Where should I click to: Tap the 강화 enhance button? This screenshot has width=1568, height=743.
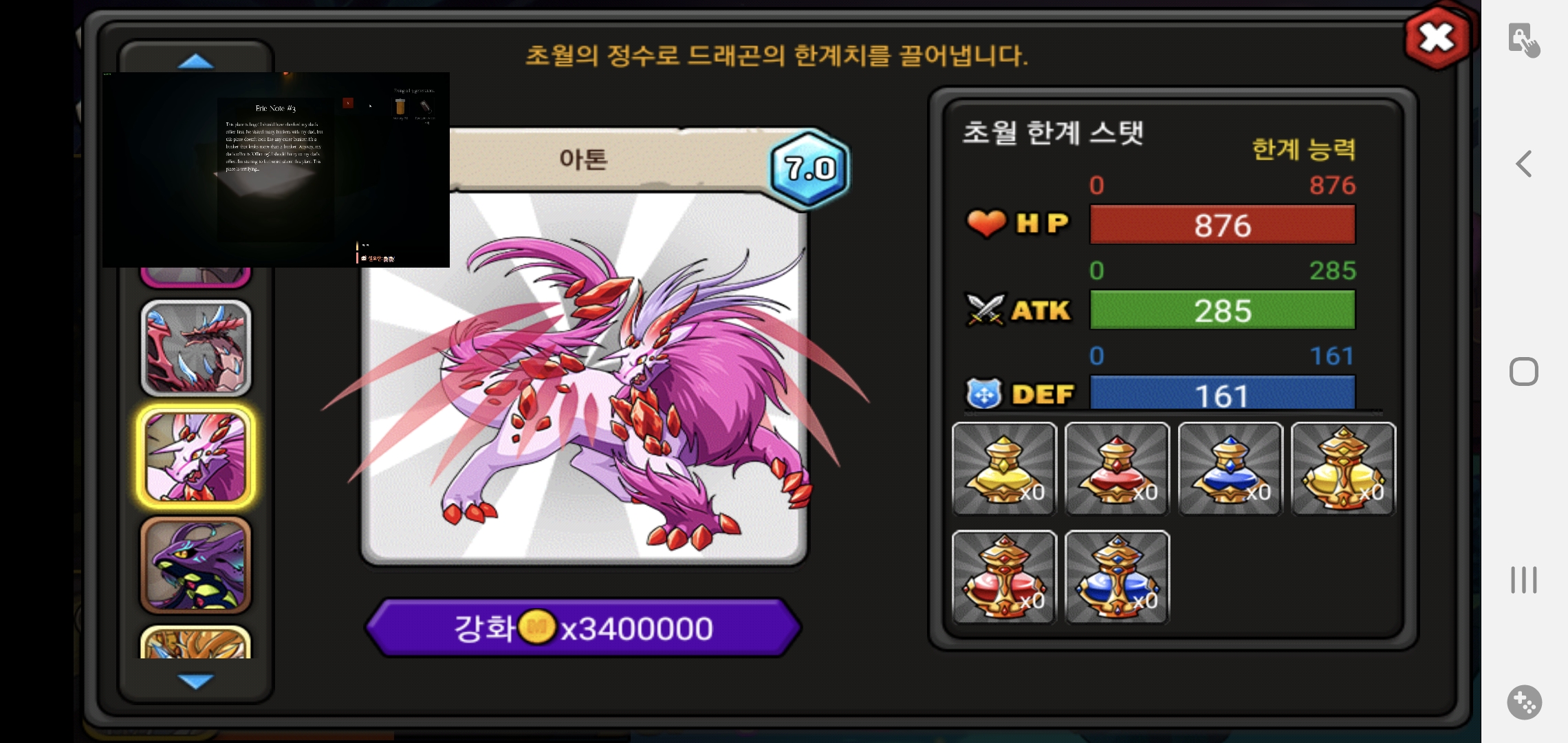[x=583, y=628]
